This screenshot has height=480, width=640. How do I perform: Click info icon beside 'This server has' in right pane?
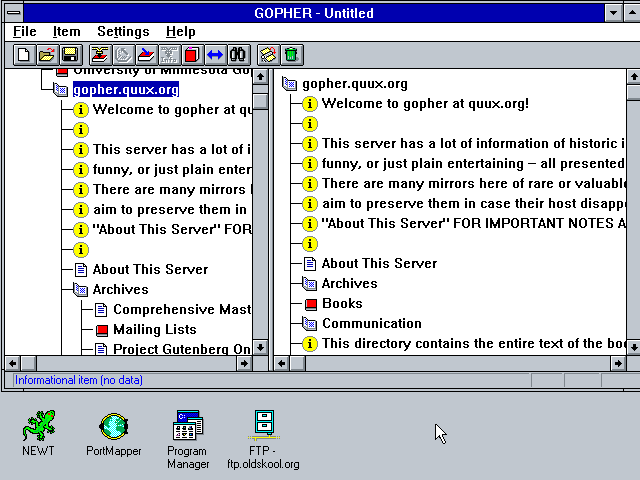(310, 144)
